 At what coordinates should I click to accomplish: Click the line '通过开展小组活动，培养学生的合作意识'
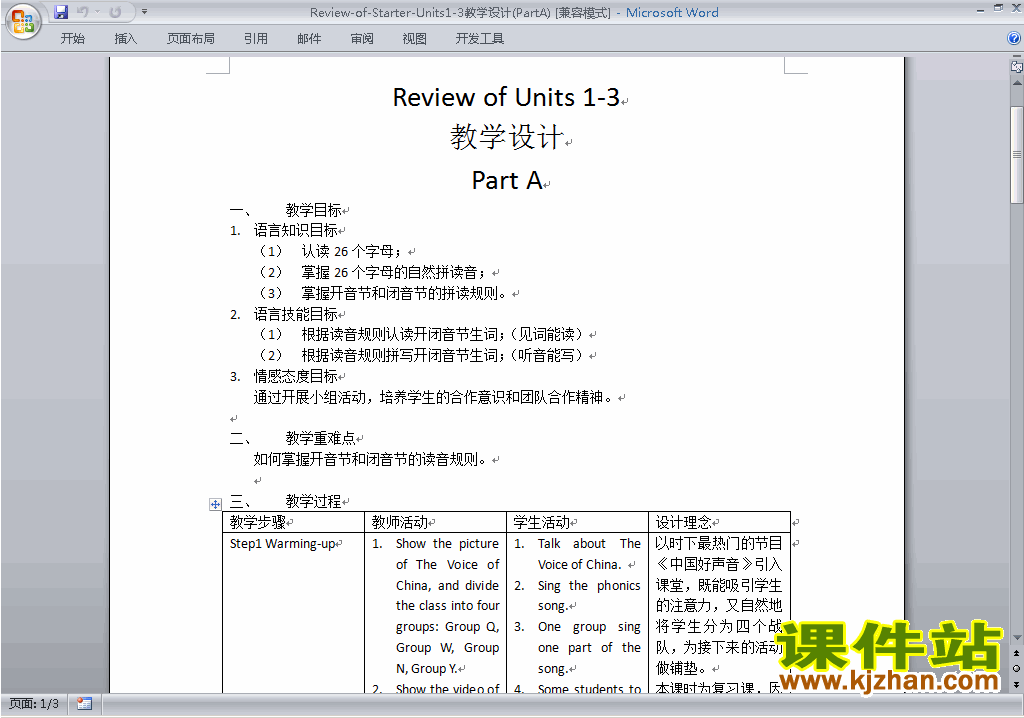tap(433, 397)
